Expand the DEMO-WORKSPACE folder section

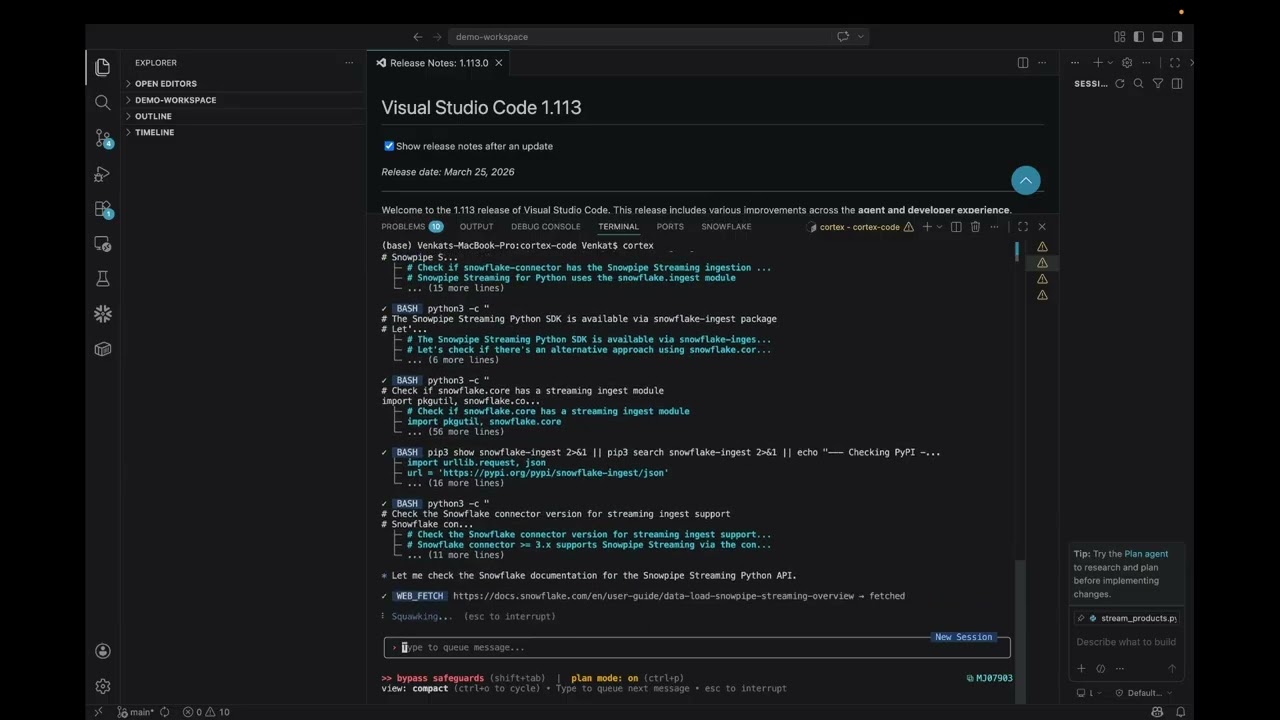tap(245, 100)
